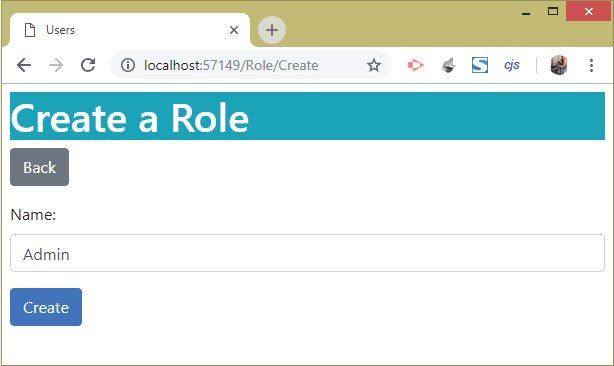Go back with the browser back arrow
Screen dimensions: 614x366
(x=24, y=65)
